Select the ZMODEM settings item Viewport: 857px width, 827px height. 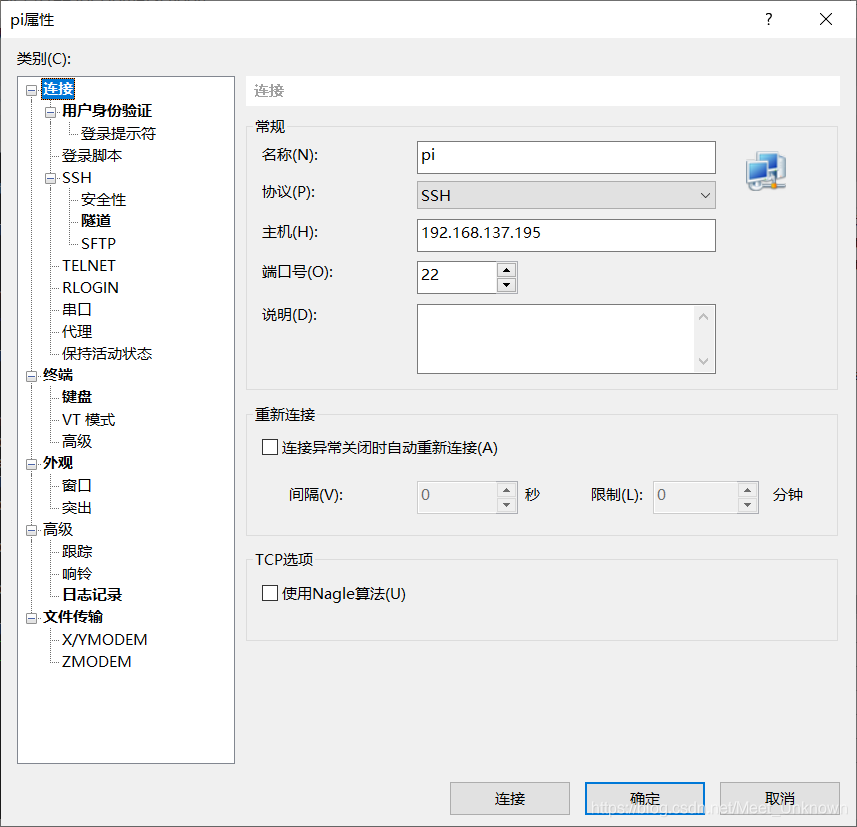click(95, 661)
